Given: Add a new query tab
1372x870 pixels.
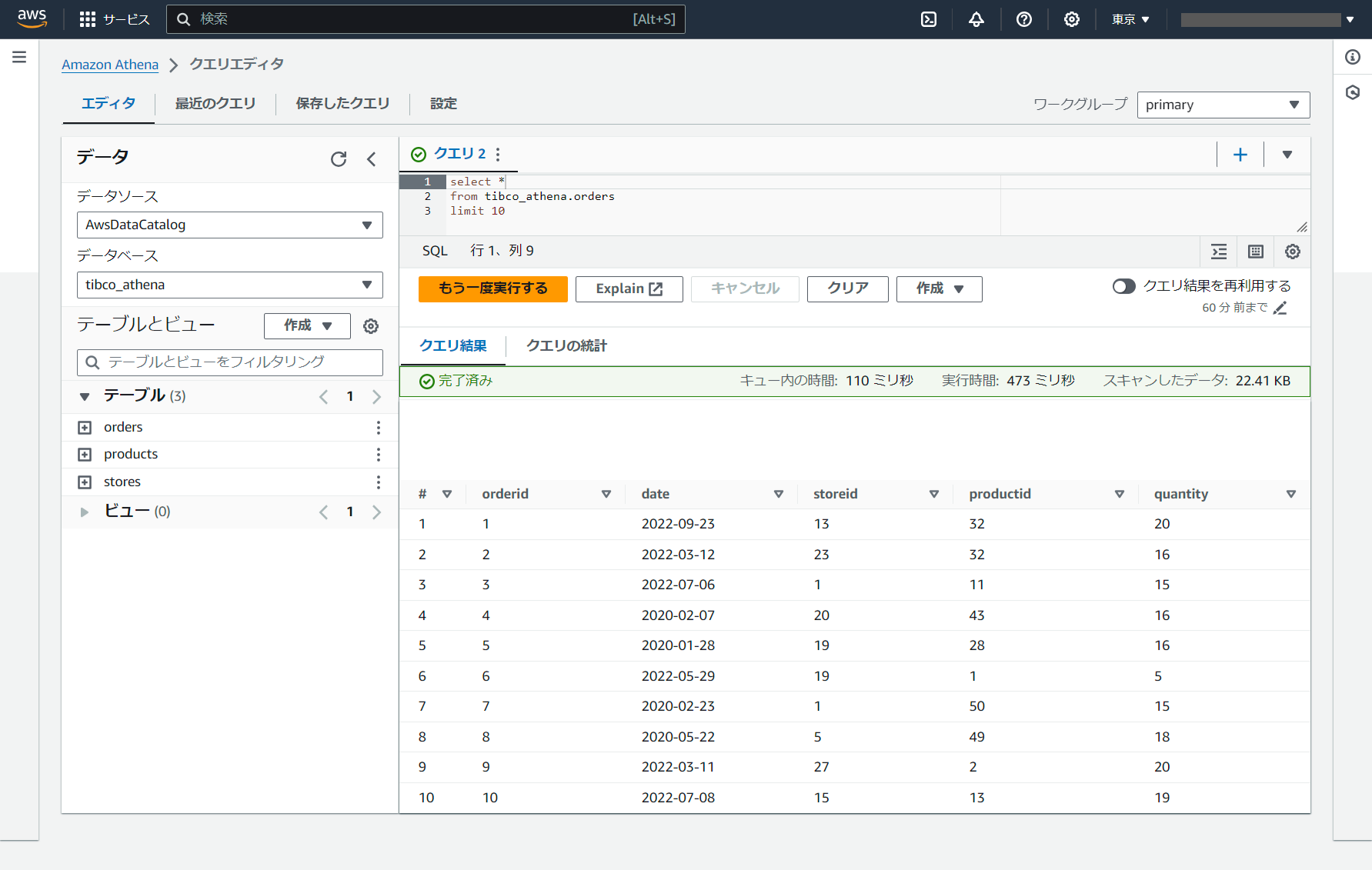Looking at the screenshot, I should (x=1240, y=155).
